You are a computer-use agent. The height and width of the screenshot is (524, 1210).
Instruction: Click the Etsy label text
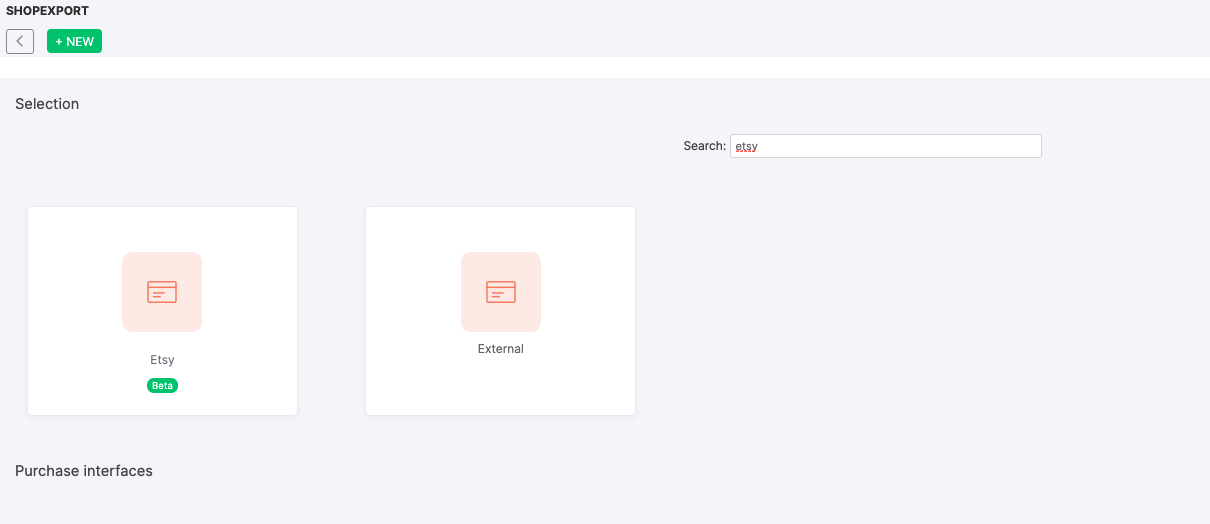[x=162, y=360]
